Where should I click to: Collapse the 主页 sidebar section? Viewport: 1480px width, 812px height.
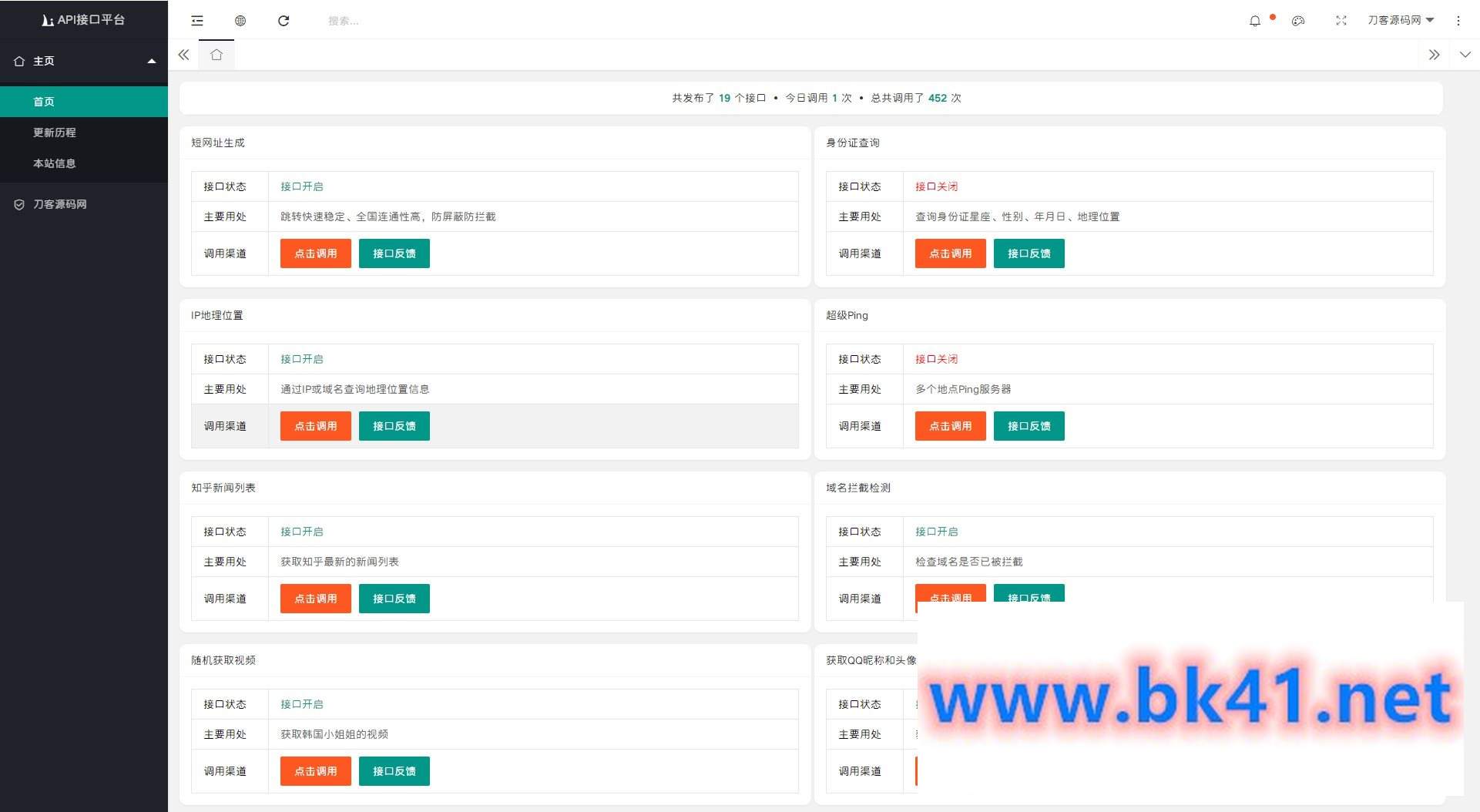(x=84, y=61)
